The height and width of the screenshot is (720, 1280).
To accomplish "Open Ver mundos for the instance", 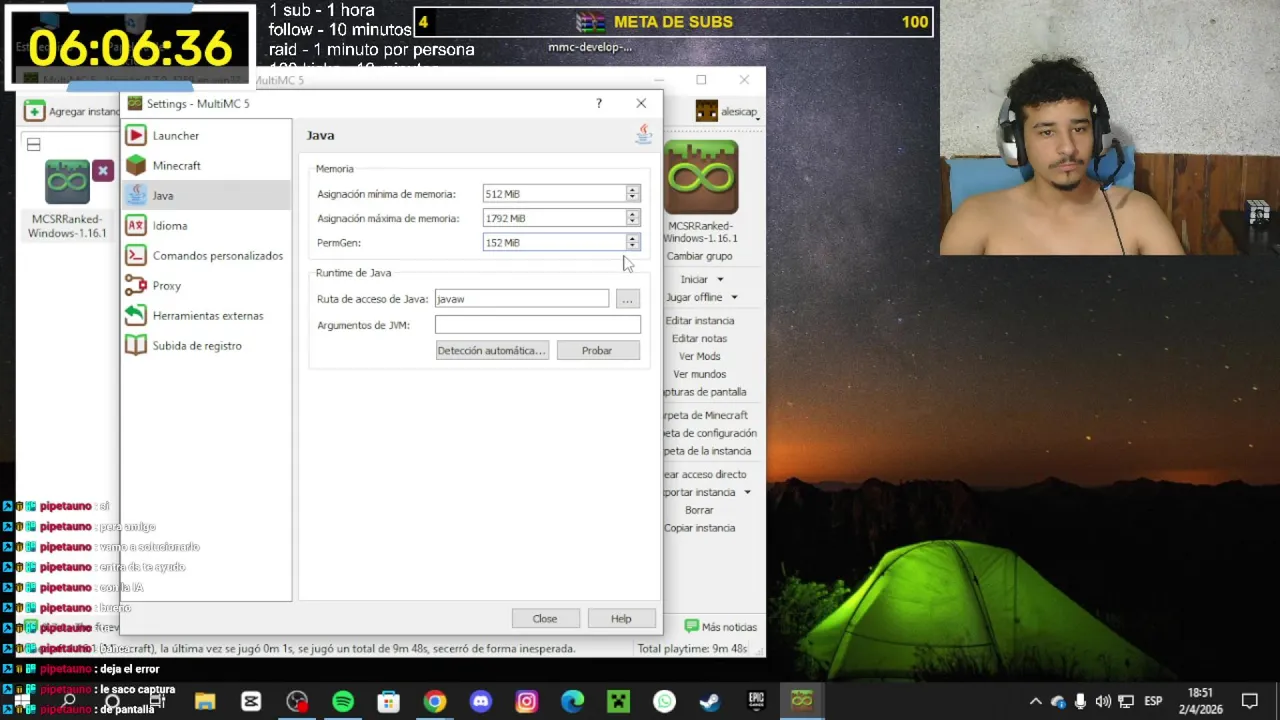I will (x=700, y=375).
